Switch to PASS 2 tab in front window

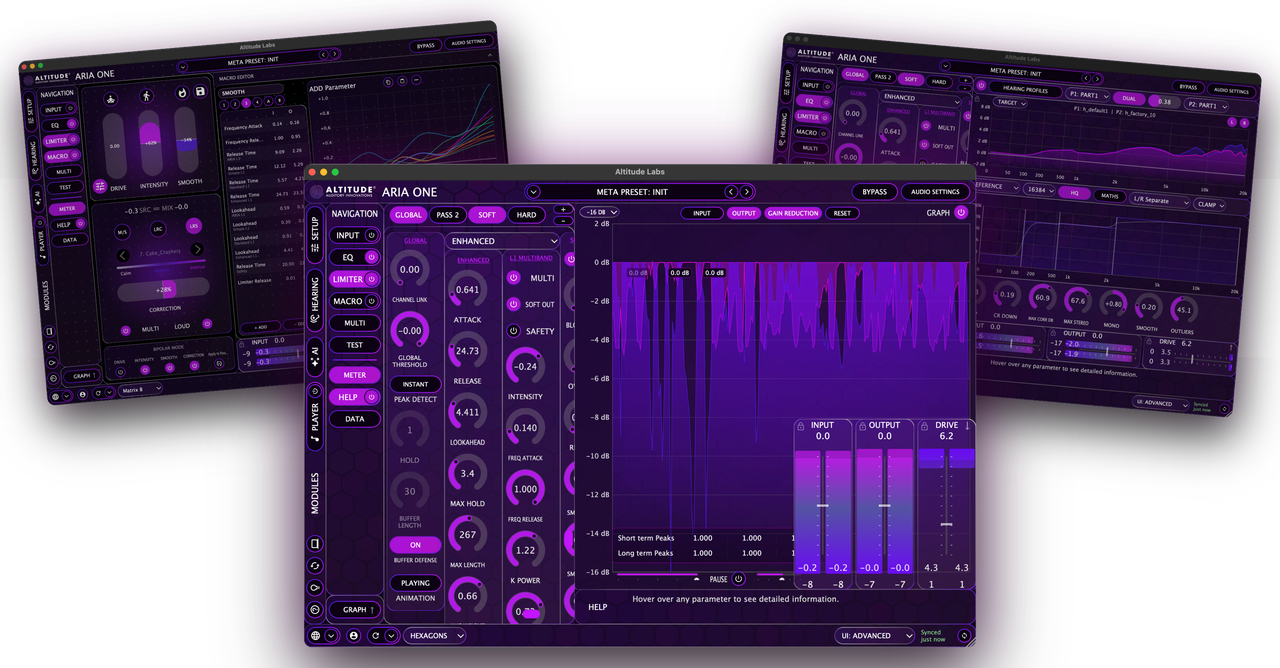pyautogui.click(x=448, y=215)
